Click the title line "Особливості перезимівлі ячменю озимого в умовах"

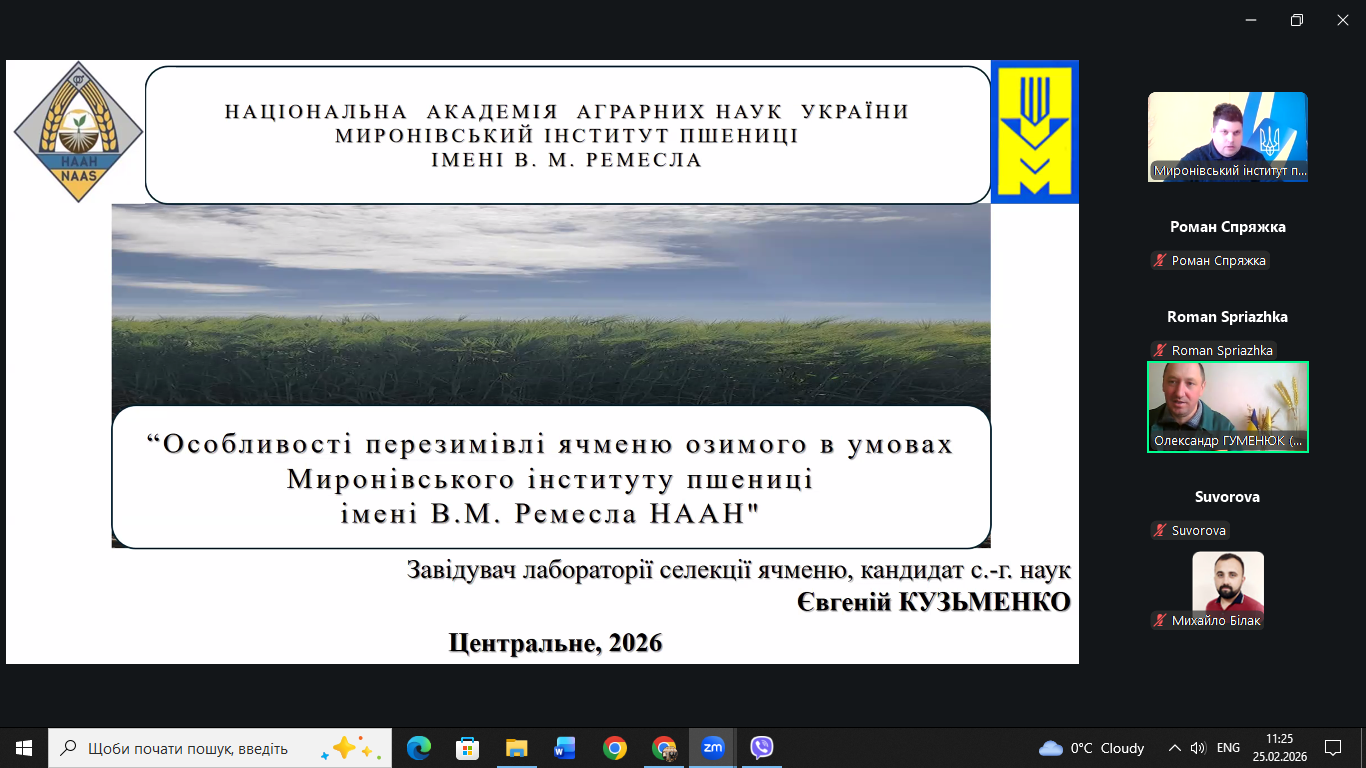click(x=550, y=444)
